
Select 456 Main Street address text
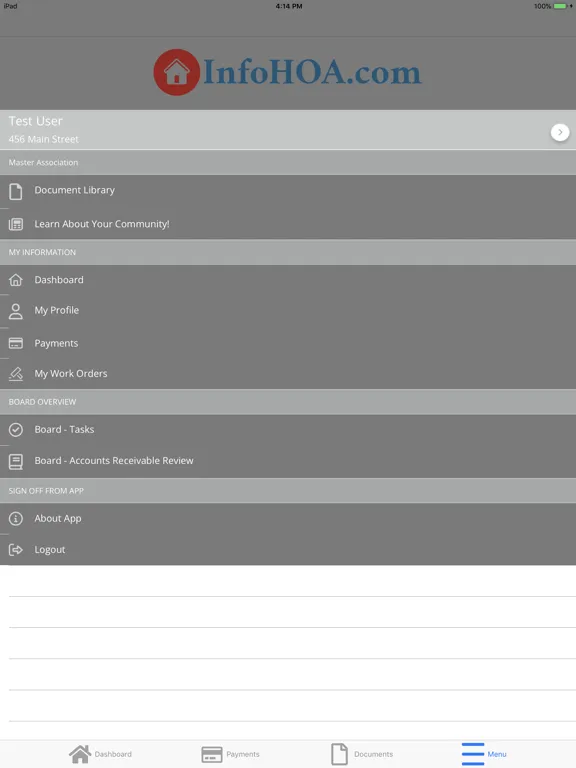tap(43, 139)
